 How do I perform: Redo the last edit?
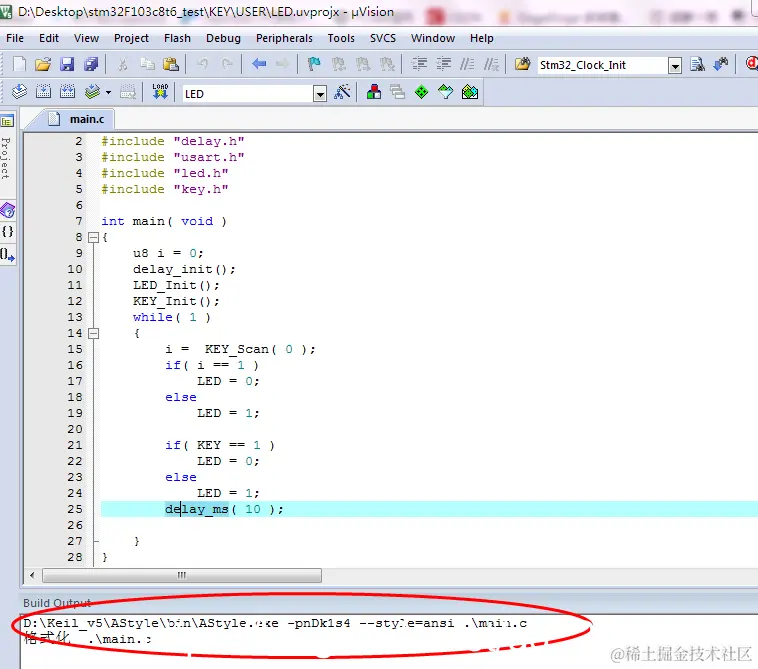(x=227, y=64)
